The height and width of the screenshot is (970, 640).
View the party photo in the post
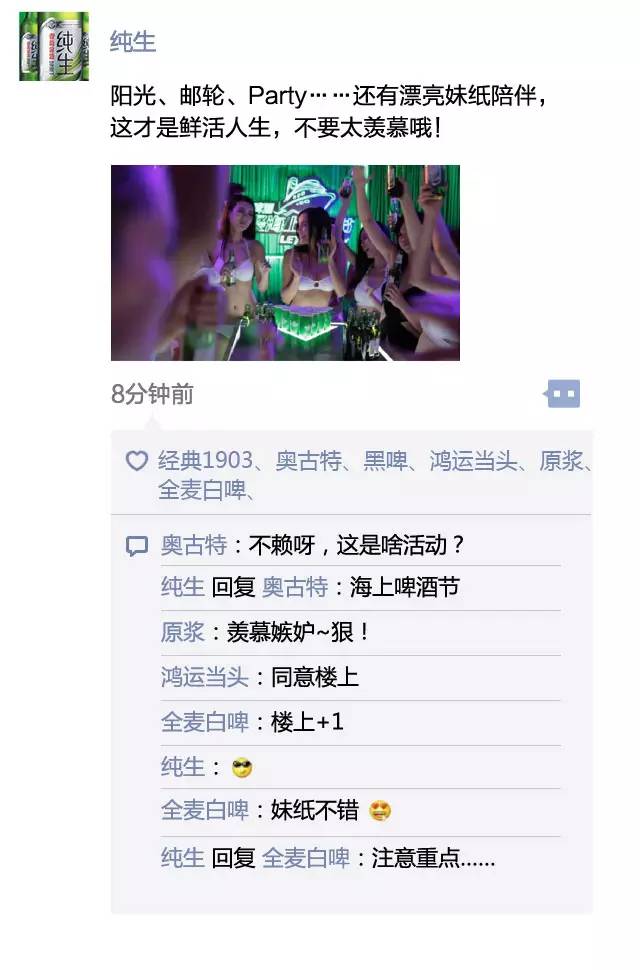click(285, 262)
